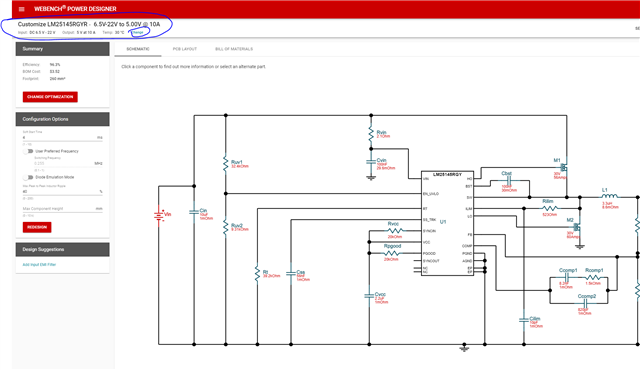Select the Cbst capacitor symbol
The height and width of the screenshot is (370, 640).
(x=508, y=181)
